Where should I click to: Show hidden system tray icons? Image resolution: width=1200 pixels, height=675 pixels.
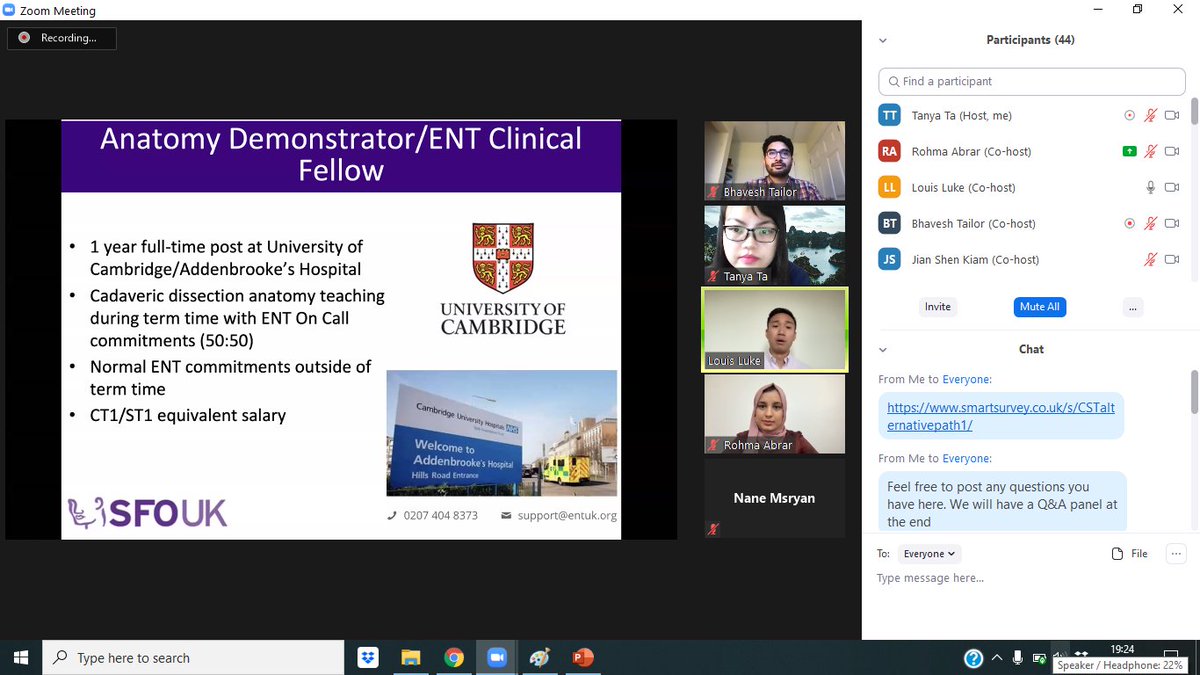click(x=997, y=658)
